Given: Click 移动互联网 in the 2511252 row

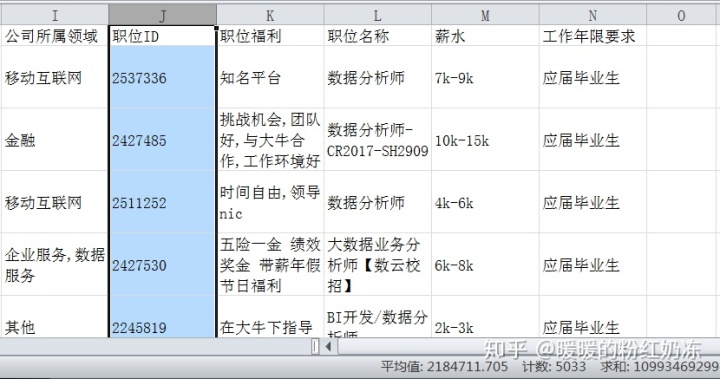Looking at the screenshot, I should click(54, 202).
